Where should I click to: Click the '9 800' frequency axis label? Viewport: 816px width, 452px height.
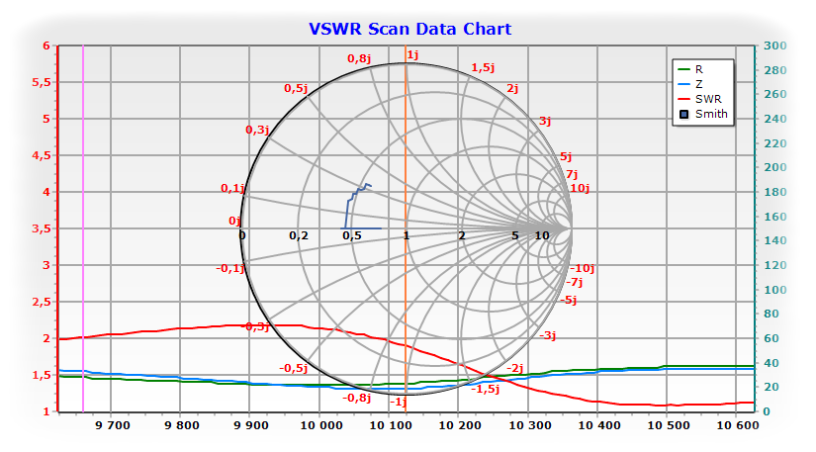pos(182,425)
